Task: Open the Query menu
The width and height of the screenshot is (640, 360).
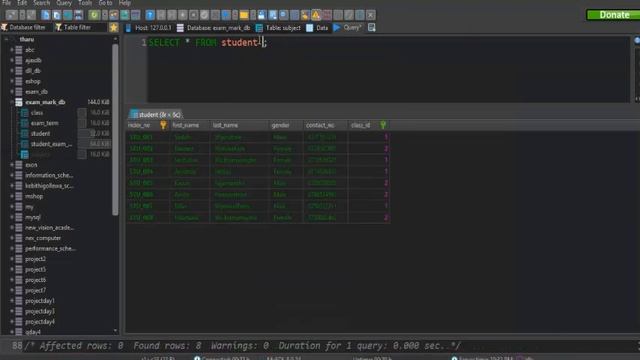Action: point(64,3)
